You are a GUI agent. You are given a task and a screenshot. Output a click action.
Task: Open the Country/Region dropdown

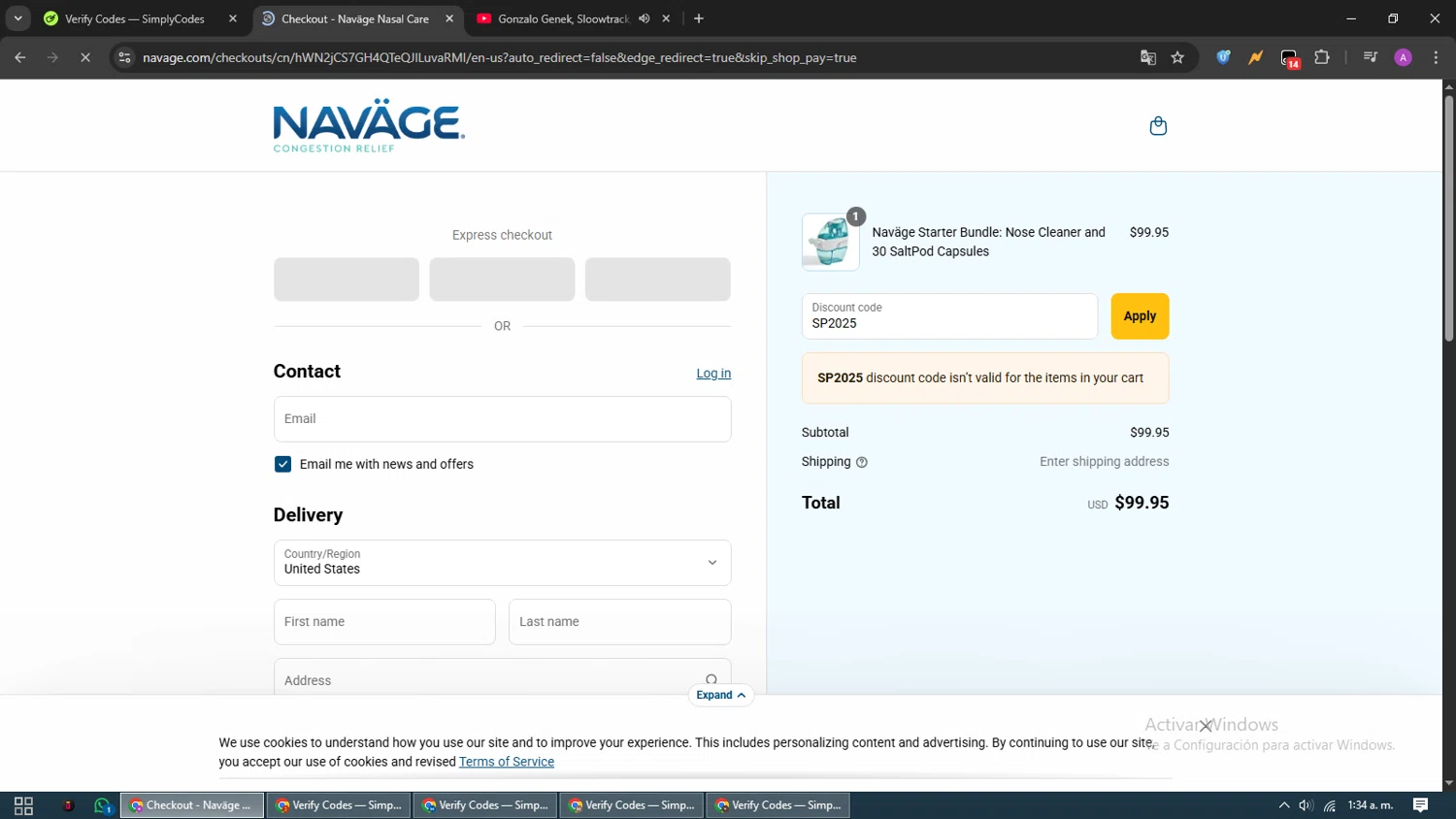click(502, 563)
